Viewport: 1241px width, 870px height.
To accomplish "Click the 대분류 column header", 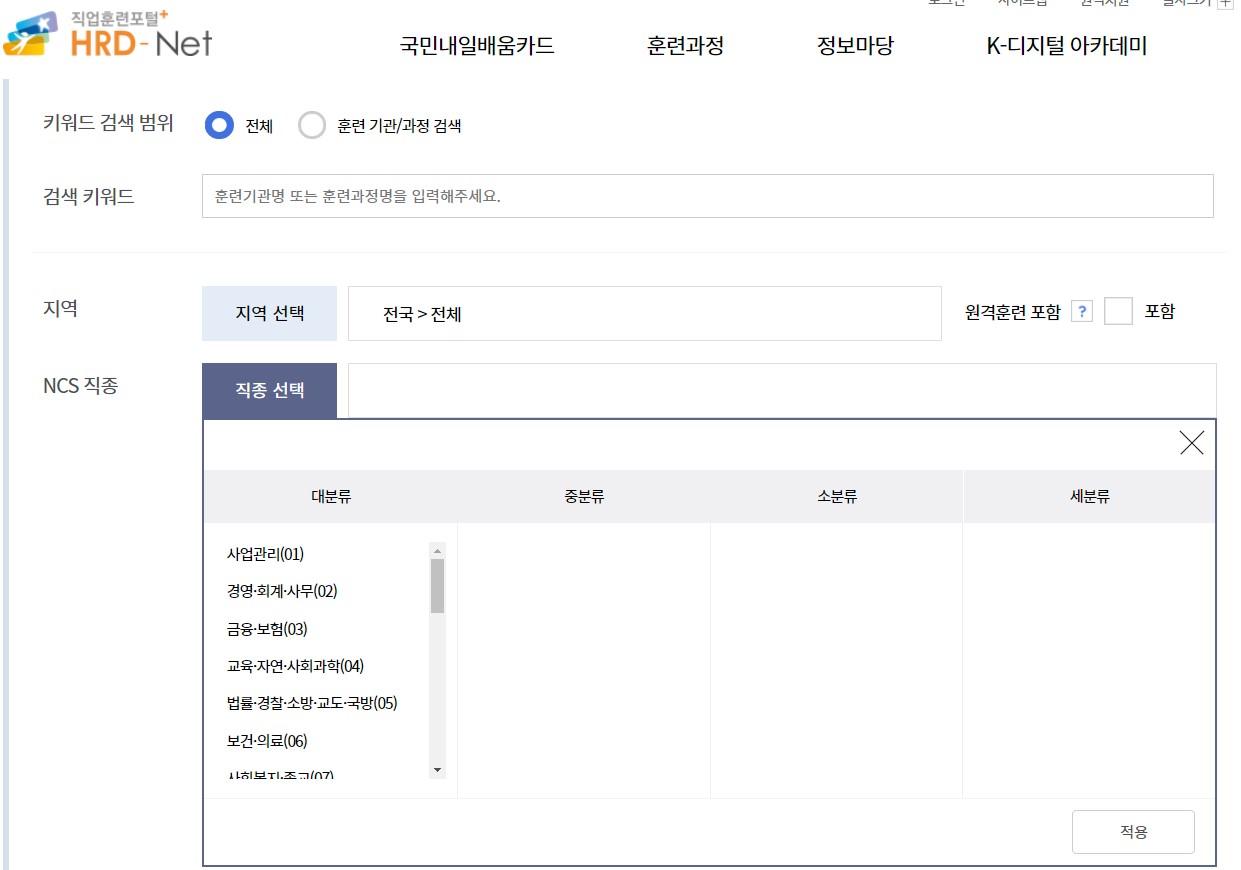I will (331, 496).
